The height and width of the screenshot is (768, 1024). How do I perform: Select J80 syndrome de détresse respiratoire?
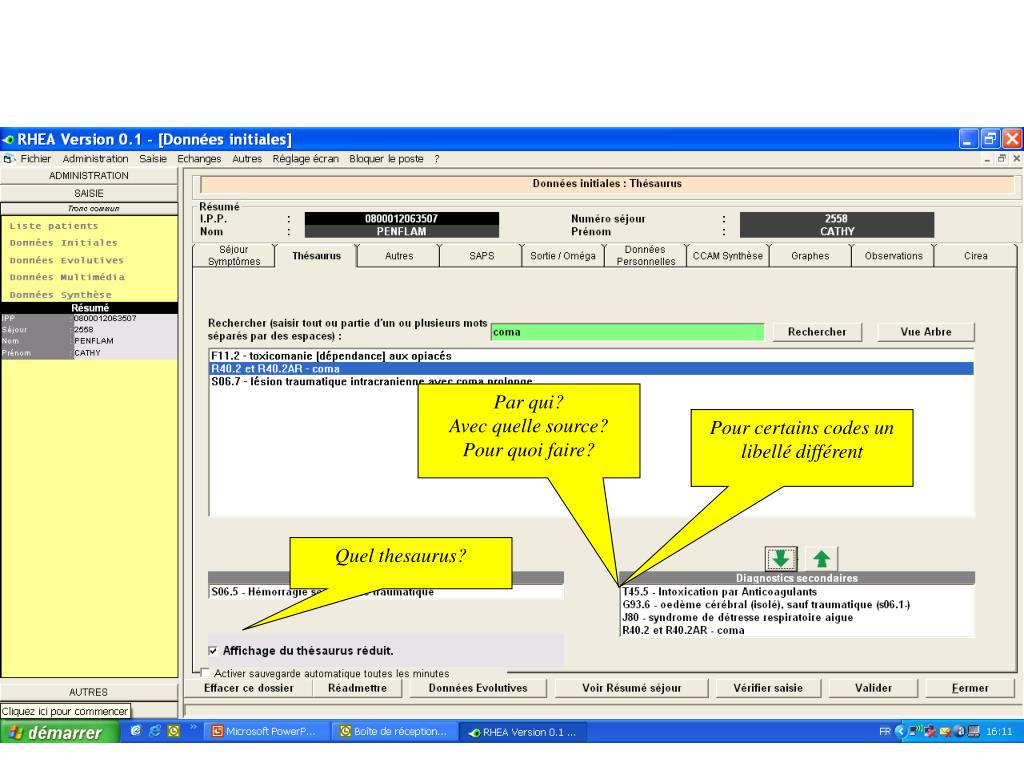[x=797, y=617]
